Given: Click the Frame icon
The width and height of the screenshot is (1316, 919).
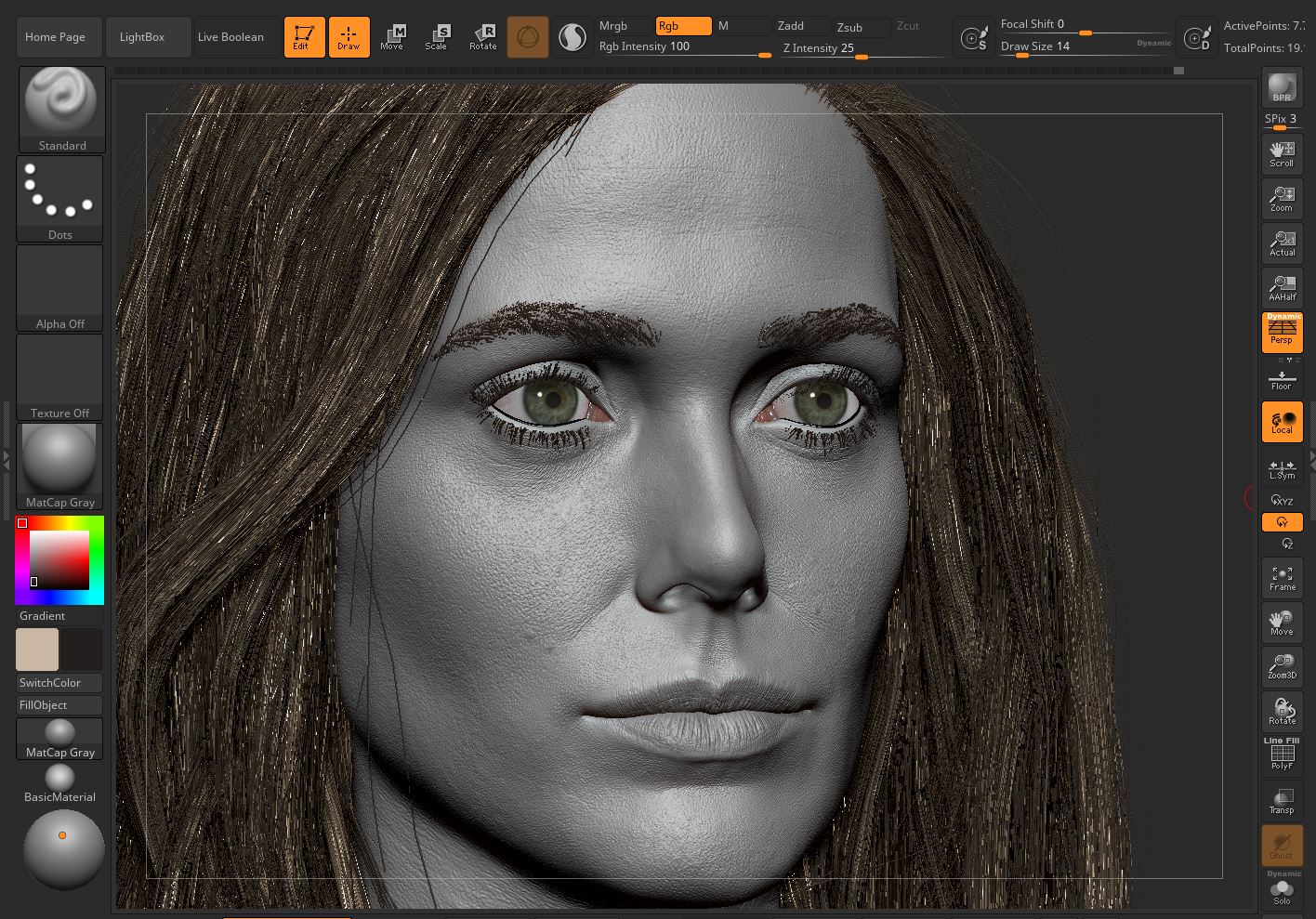Looking at the screenshot, I should (x=1283, y=578).
